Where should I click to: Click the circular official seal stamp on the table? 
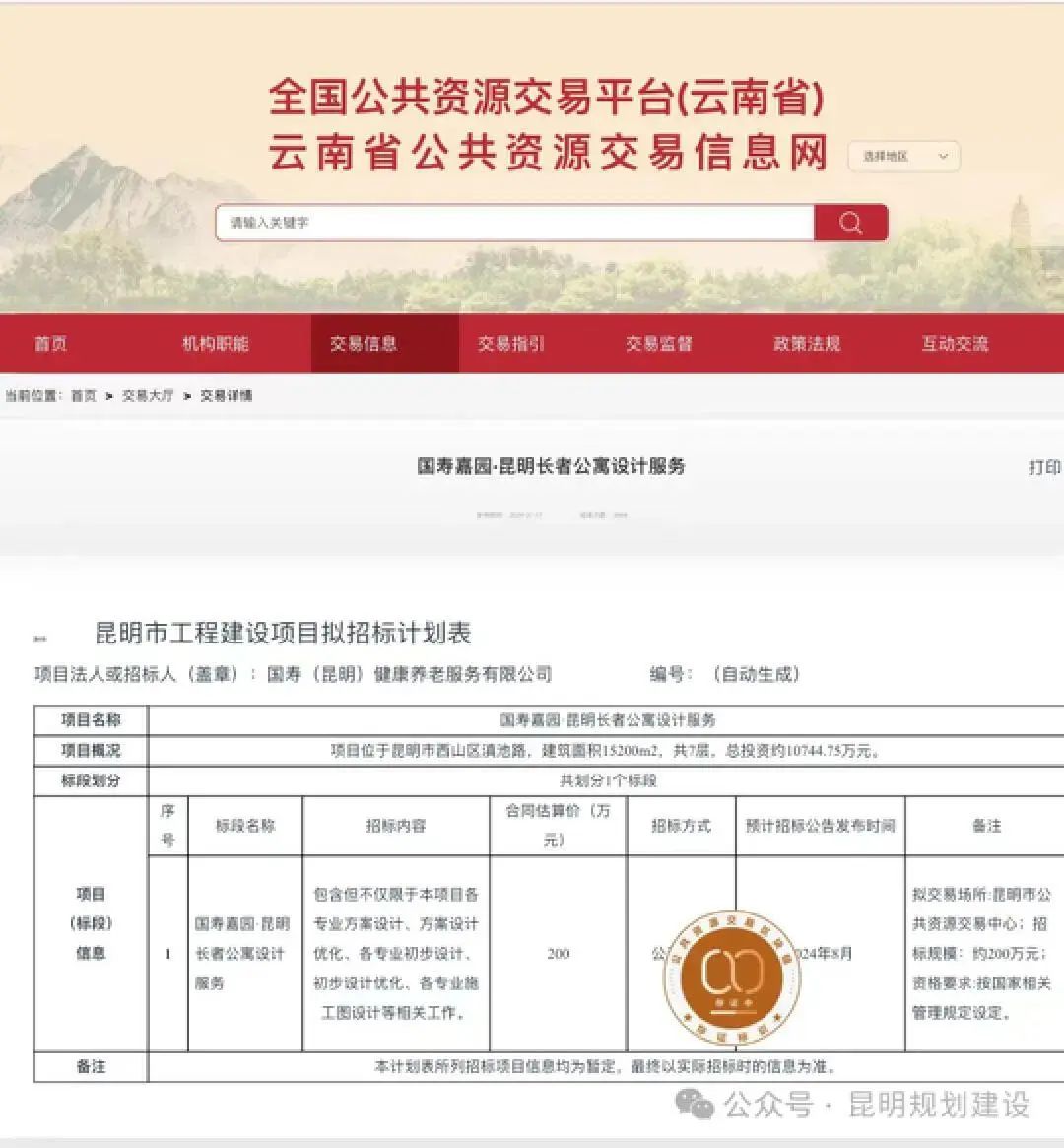pos(733,974)
